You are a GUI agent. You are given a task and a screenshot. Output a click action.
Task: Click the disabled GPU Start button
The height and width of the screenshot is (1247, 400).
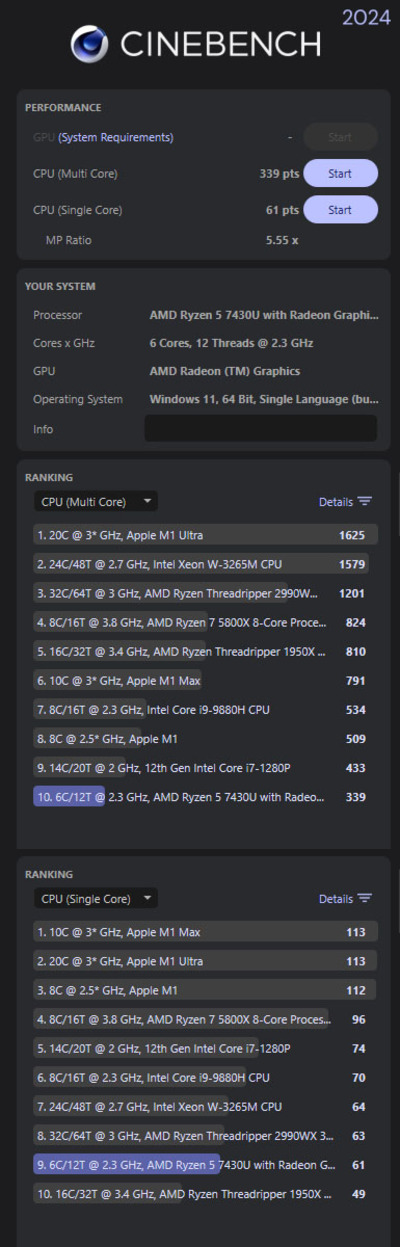pyautogui.click(x=340, y=137)
